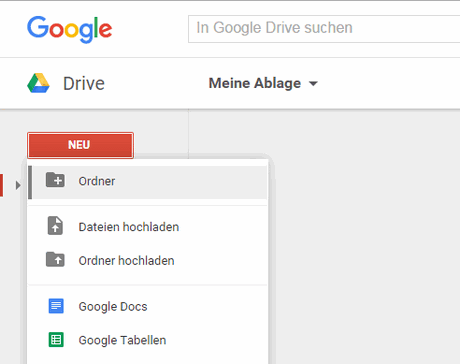Screen dimensions: 460x364
Task: Click the folder upload icon beside Ordner hochladen
Action: coord(55,259)
